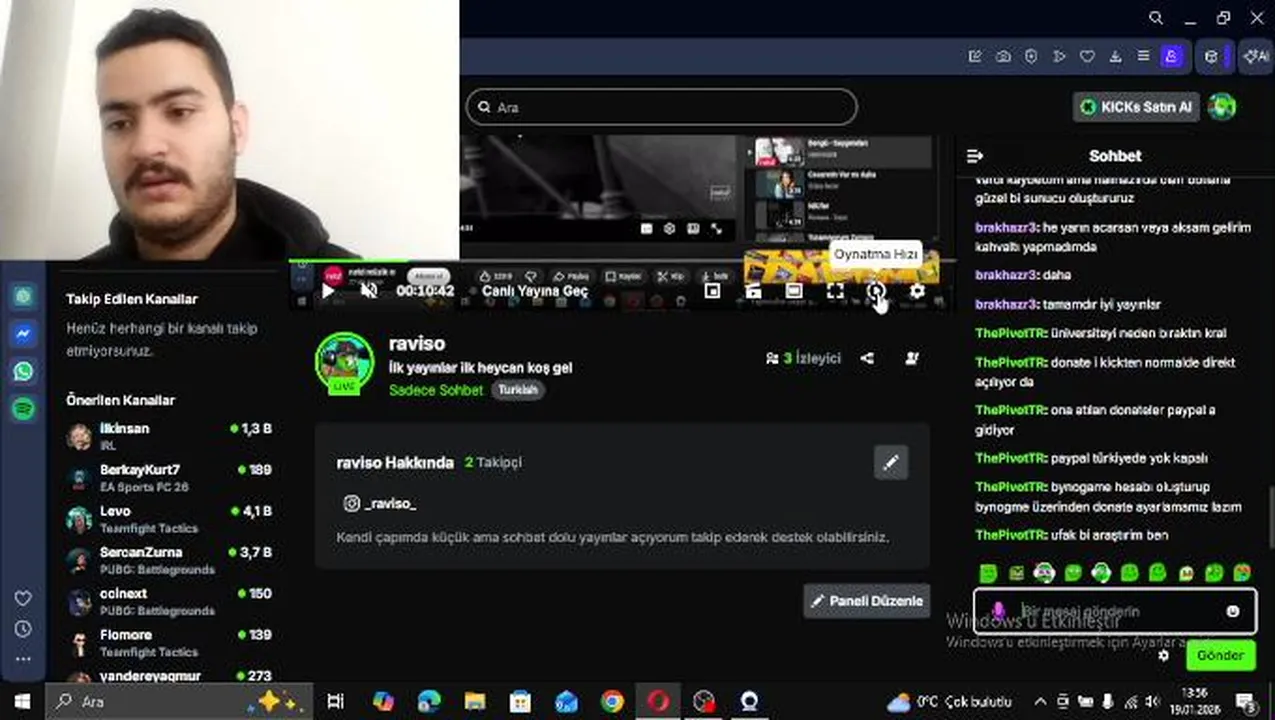Click the follow user icon beside share
Image resolution: width=1275 pixels, height=720 pixels.
(912, 358)
